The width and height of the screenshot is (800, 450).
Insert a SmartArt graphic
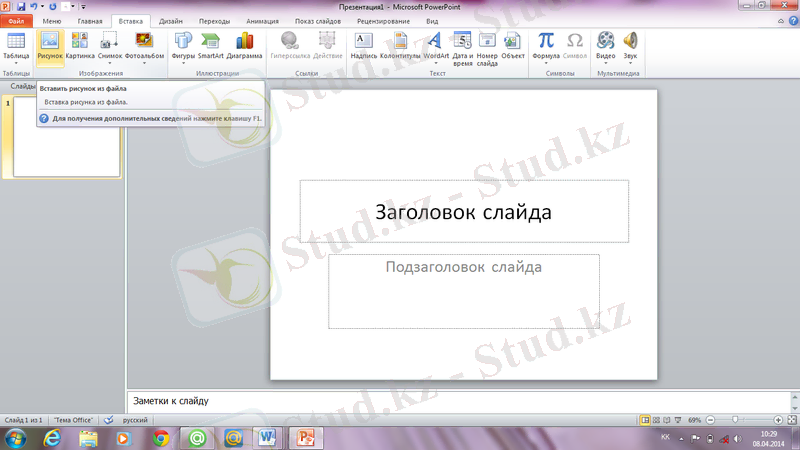click(x=210, y=45)
